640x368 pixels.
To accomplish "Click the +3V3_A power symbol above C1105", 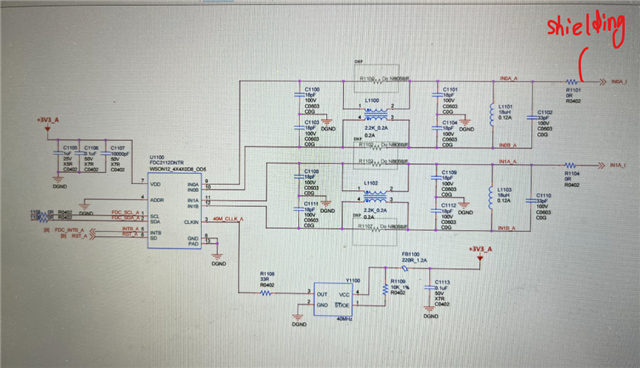I will pyautogui.click(x=48, y=129).
